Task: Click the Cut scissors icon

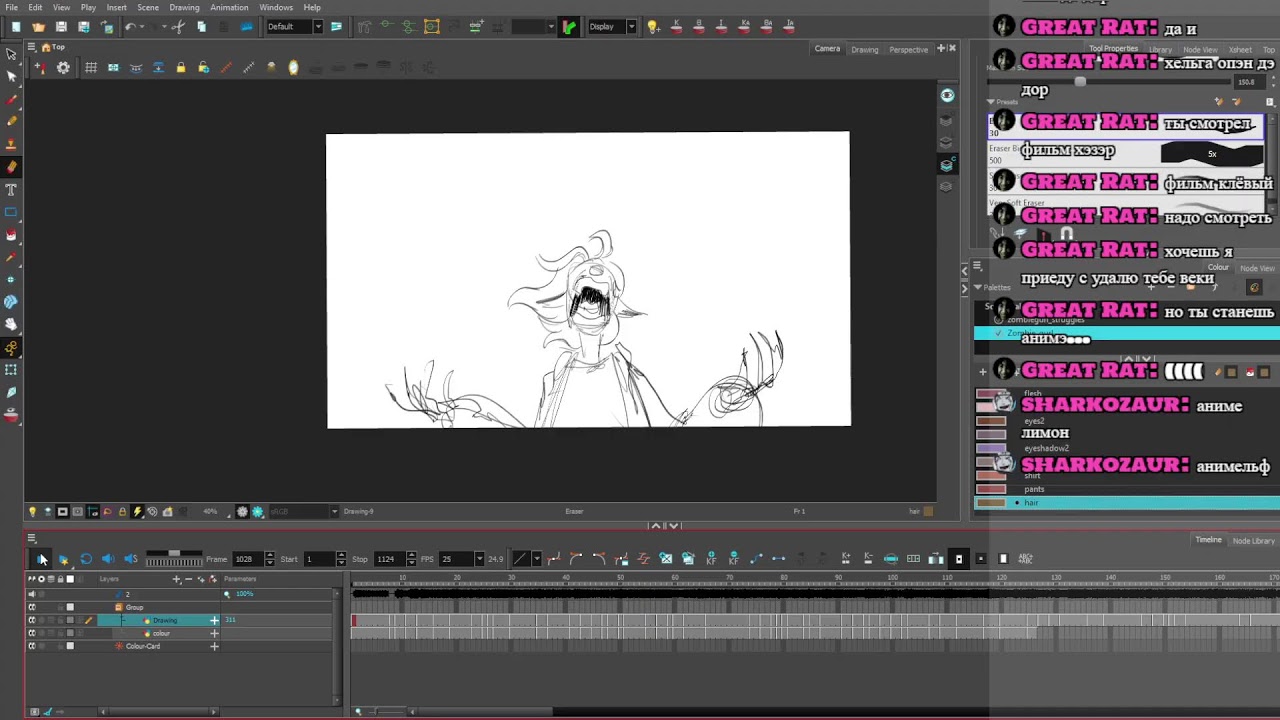Action: tap(178, 27)
